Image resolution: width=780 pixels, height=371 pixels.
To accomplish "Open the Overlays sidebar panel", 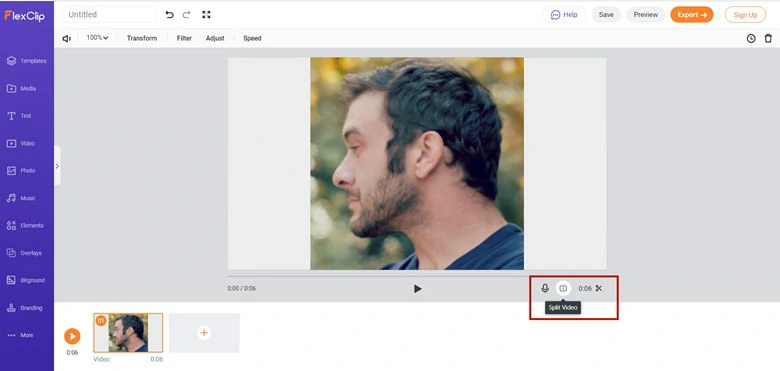I will 24,253.
